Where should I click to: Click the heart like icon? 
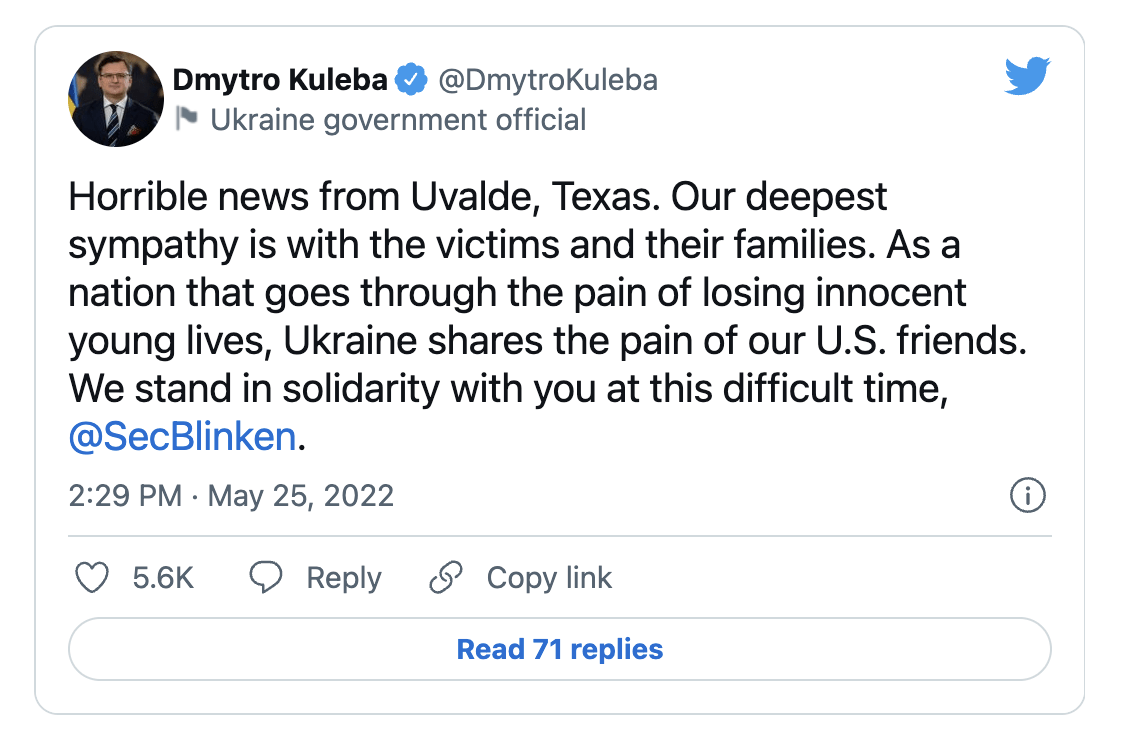point(92,577)
